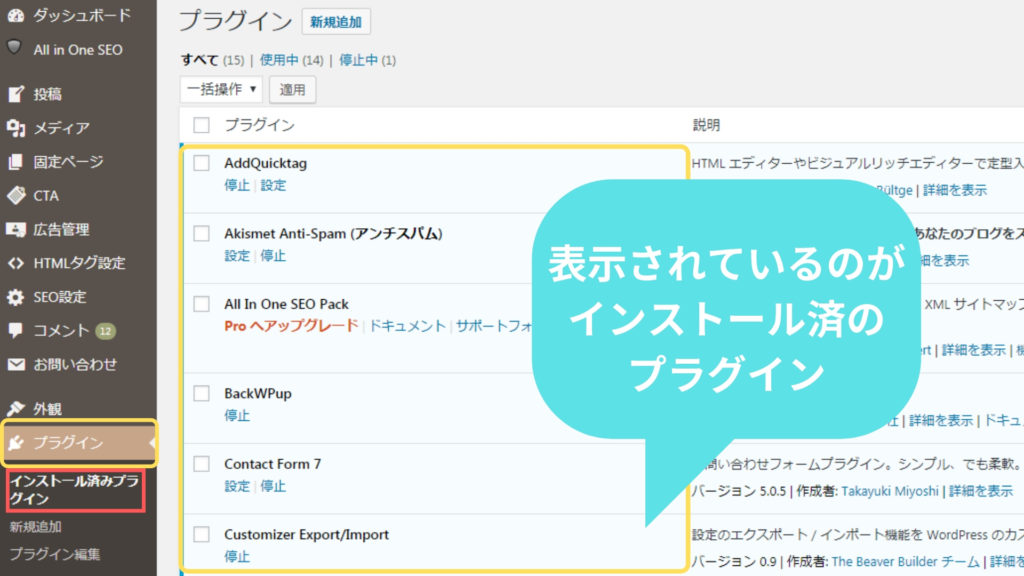
Task: Click the CTA tag icon
Action: click(x=16, y=195)
